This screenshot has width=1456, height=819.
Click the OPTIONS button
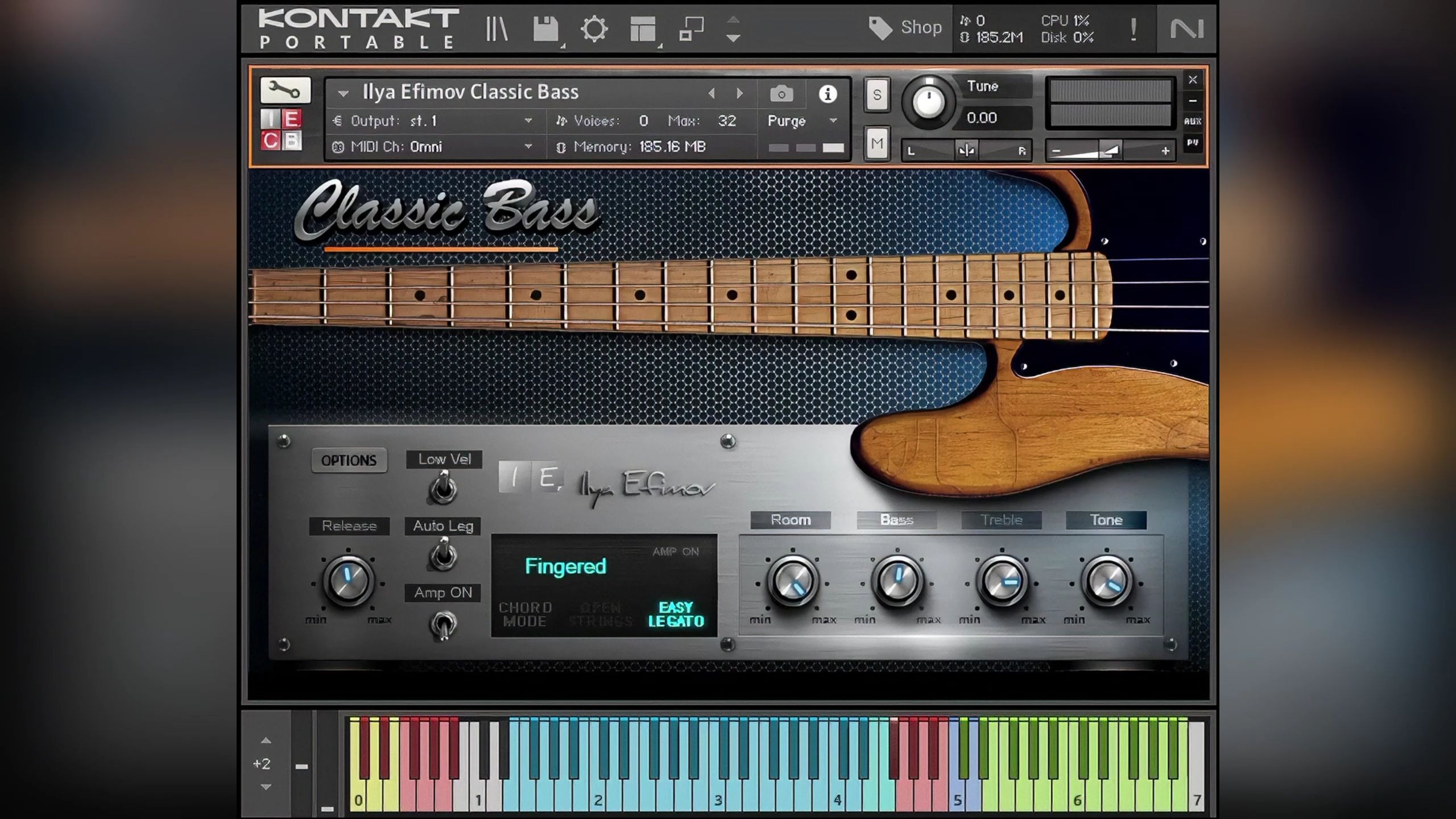349,460
